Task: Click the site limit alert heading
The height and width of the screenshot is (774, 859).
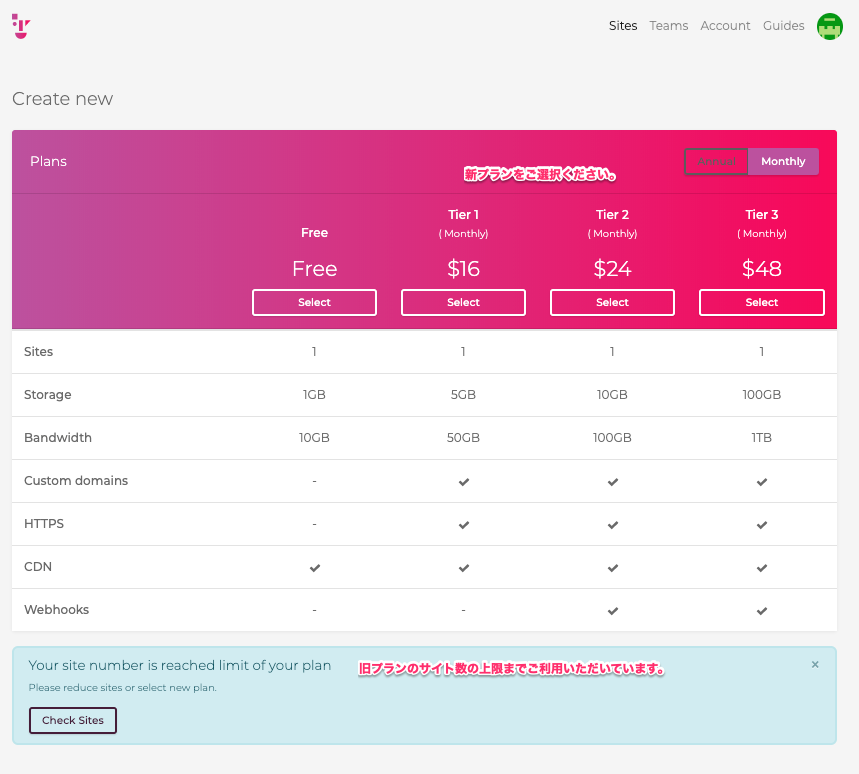Action: click(x=180, y=666)
